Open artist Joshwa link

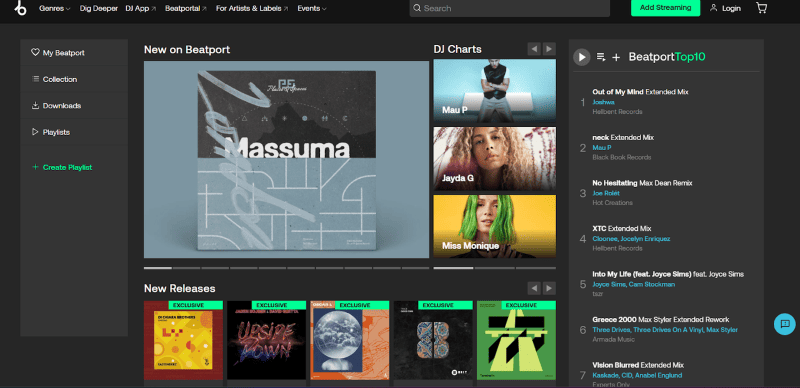(x=603, y=102)
